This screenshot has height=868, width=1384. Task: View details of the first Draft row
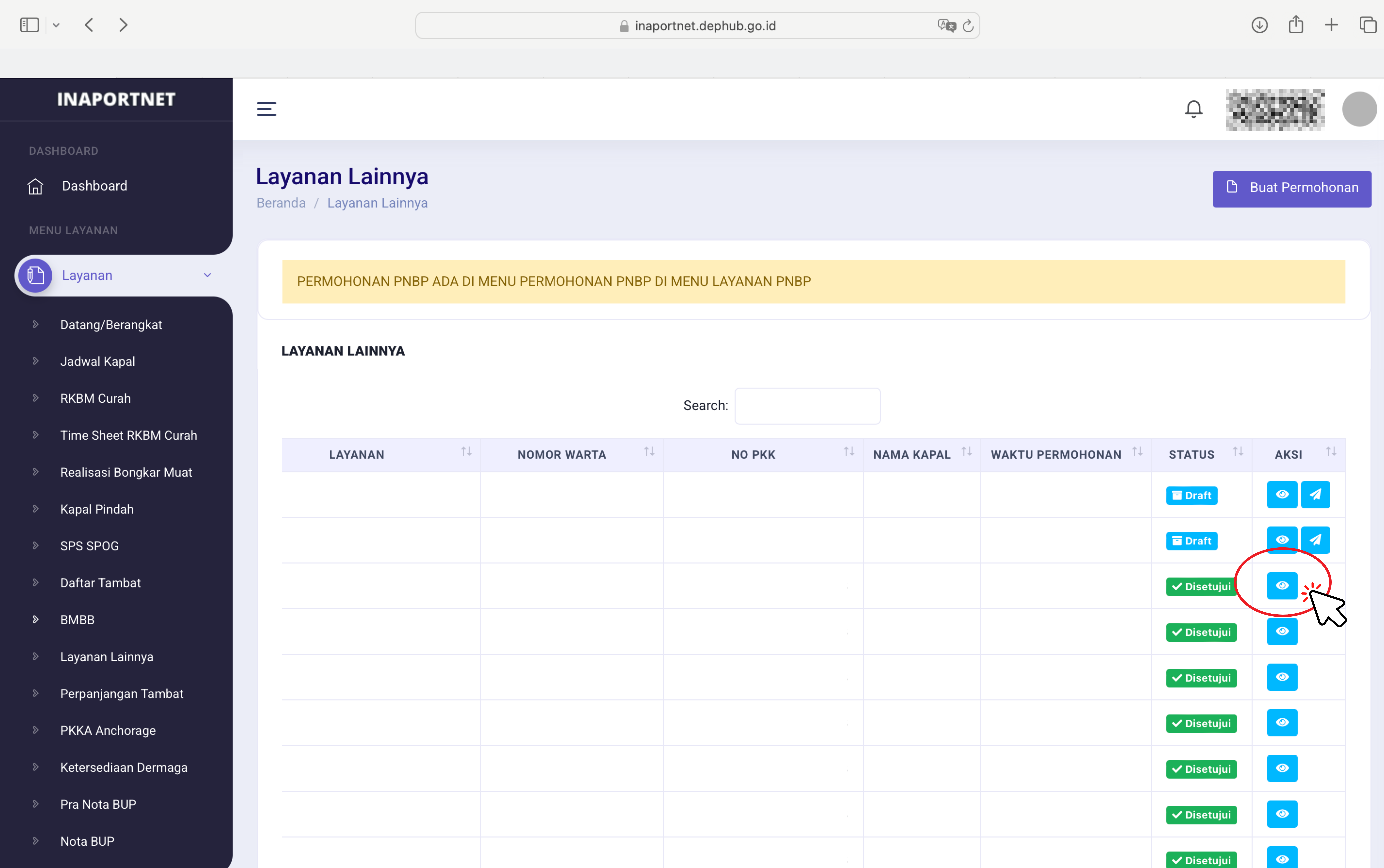pyautogui.click(x=1282, y=494)
